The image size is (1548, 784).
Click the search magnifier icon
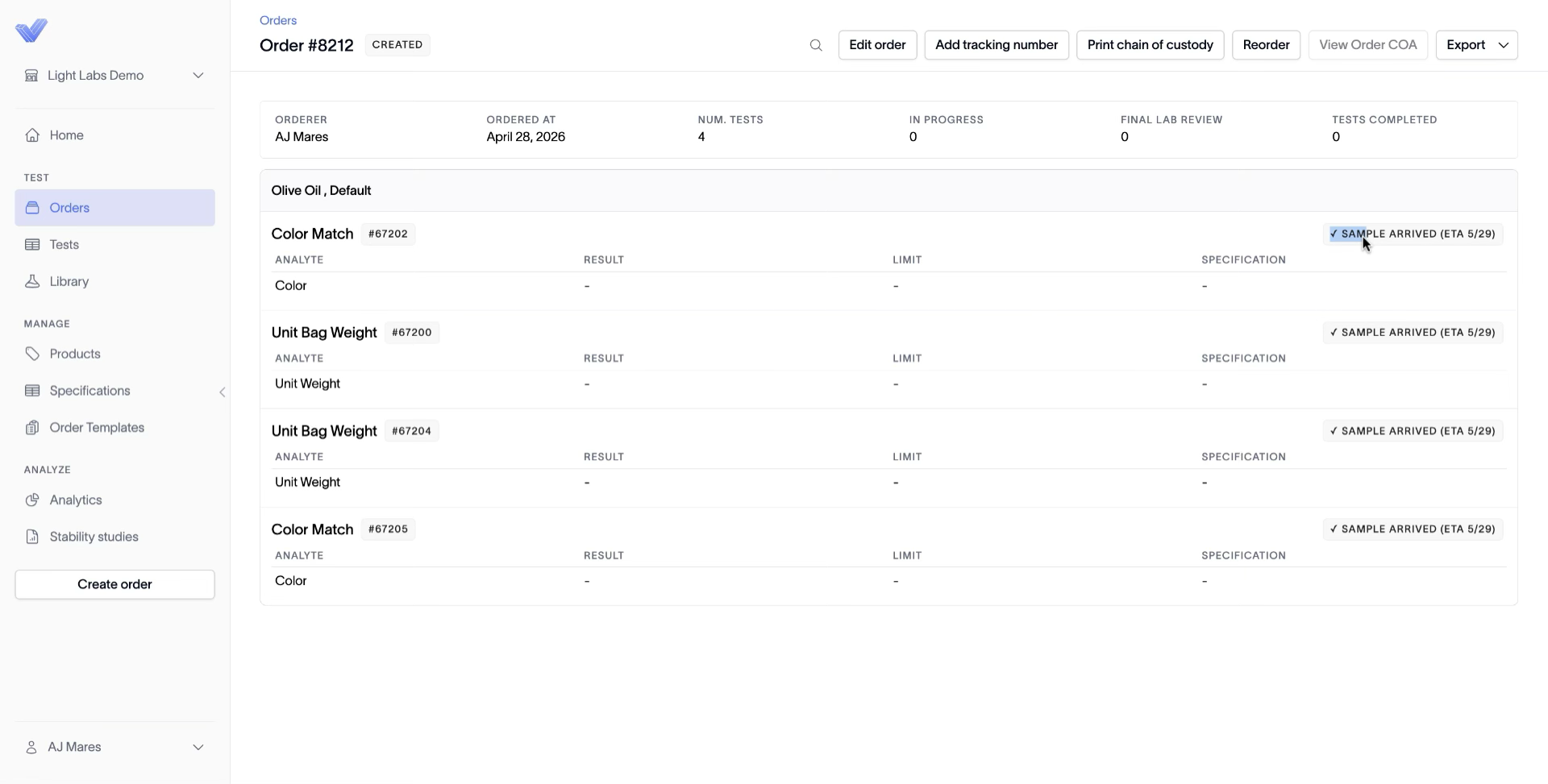[x=816, y=45]
